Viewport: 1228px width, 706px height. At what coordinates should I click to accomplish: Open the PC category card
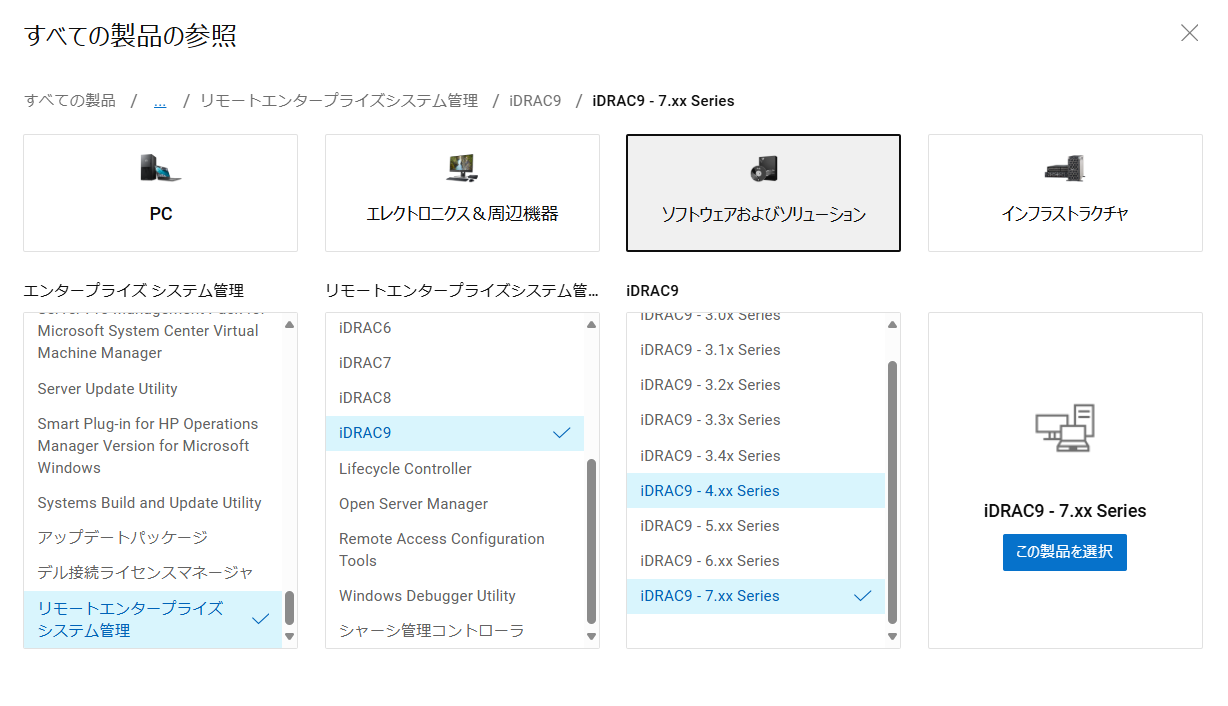(161, 193)
